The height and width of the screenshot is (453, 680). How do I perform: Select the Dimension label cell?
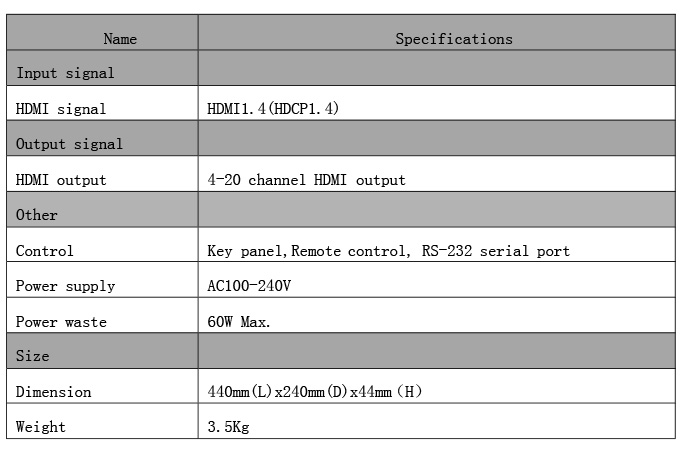tap(53, 392)
